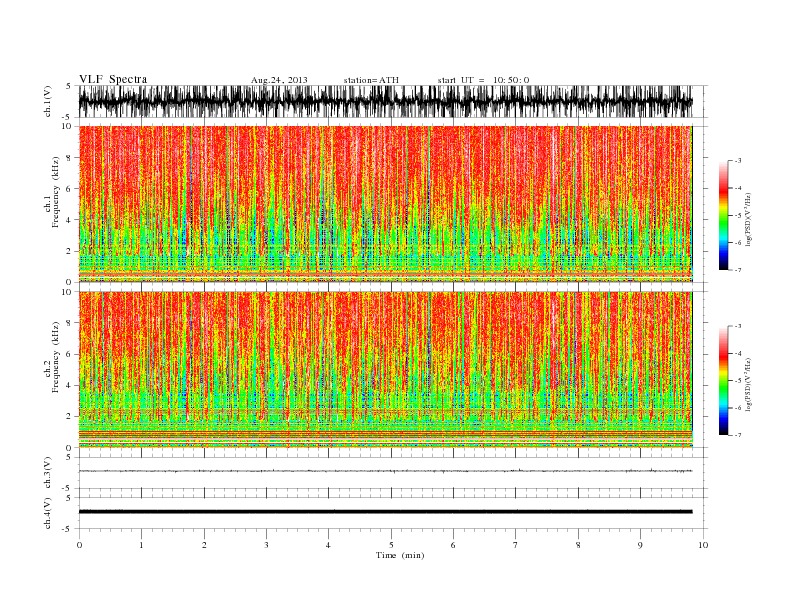The width and height of the screenshot is (792, 612).
Task: Click the ch.3 voltage trace
Action: (x=385, y=471)
